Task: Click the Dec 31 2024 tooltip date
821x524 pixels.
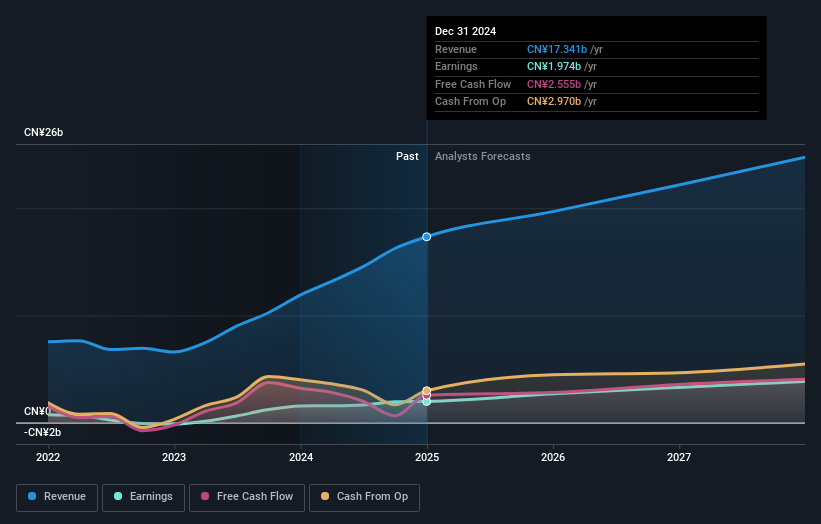Action: click(x=465, y=31)
